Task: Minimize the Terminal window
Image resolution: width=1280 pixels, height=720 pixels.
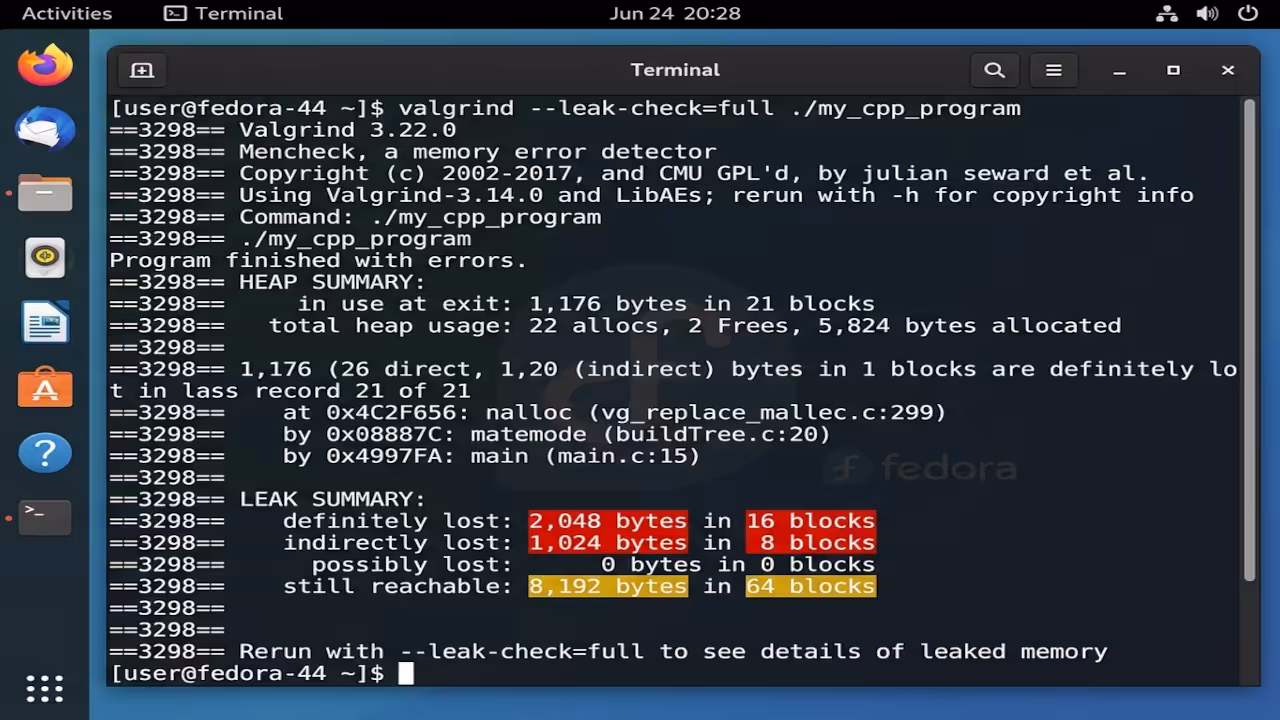Action: 1120,70
